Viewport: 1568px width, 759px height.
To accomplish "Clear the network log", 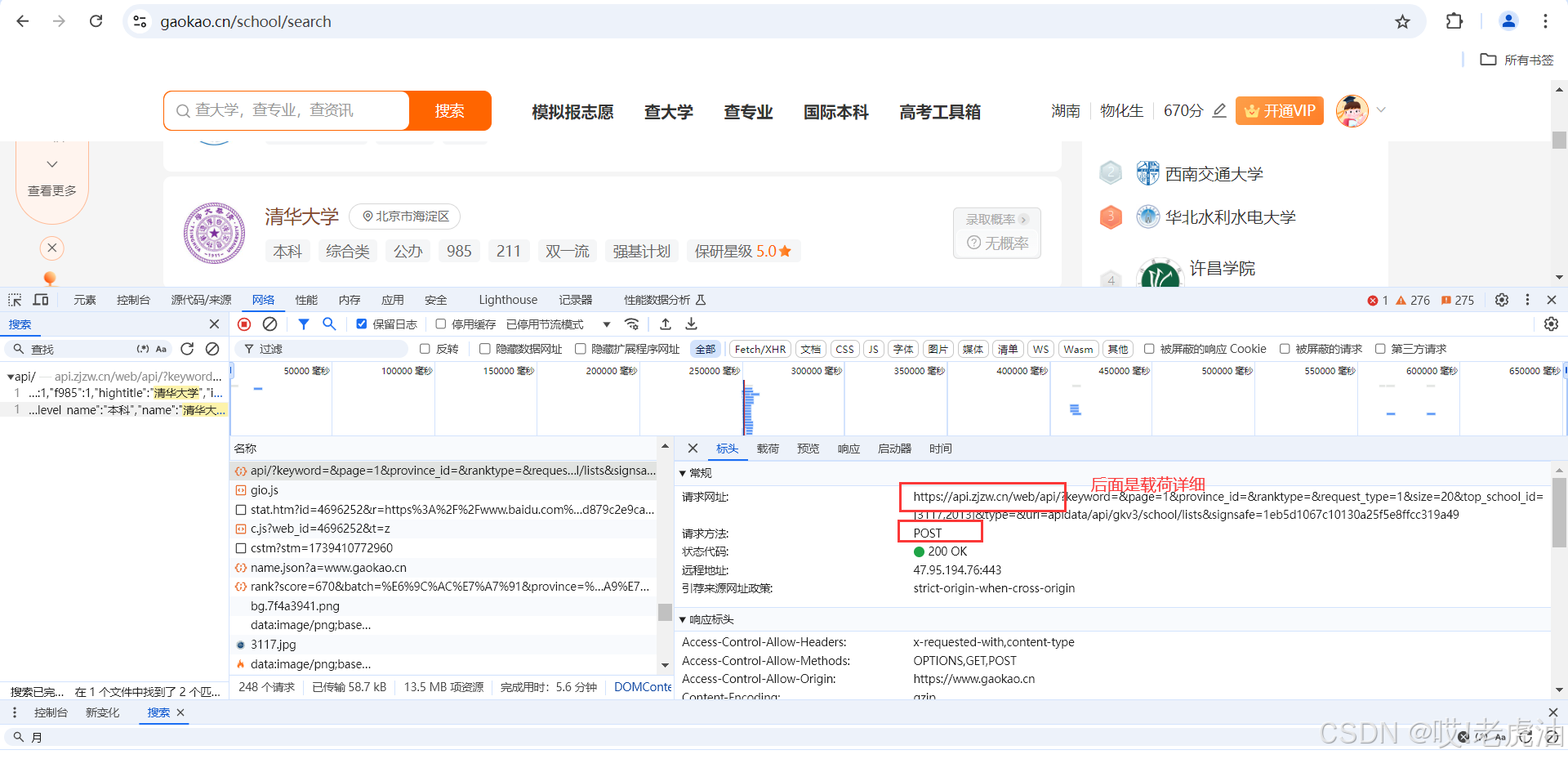I will tap(269, 324).
